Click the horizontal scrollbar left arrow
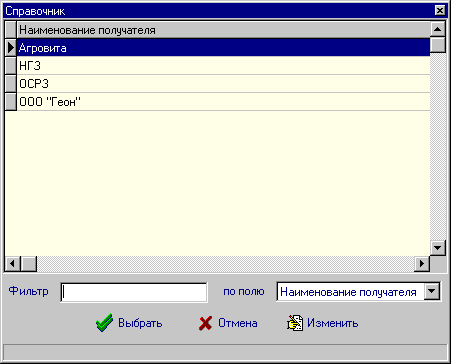Screen dimensions: 451x364 tap(13, 264)
